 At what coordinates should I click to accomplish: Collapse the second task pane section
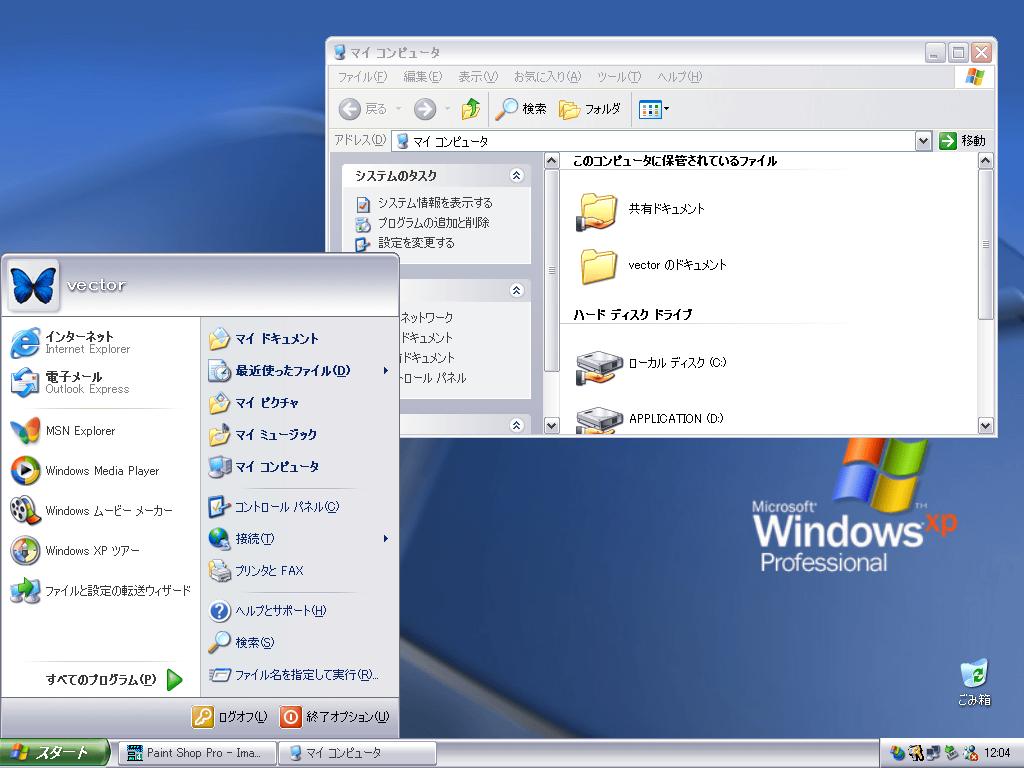click(517, 290)
